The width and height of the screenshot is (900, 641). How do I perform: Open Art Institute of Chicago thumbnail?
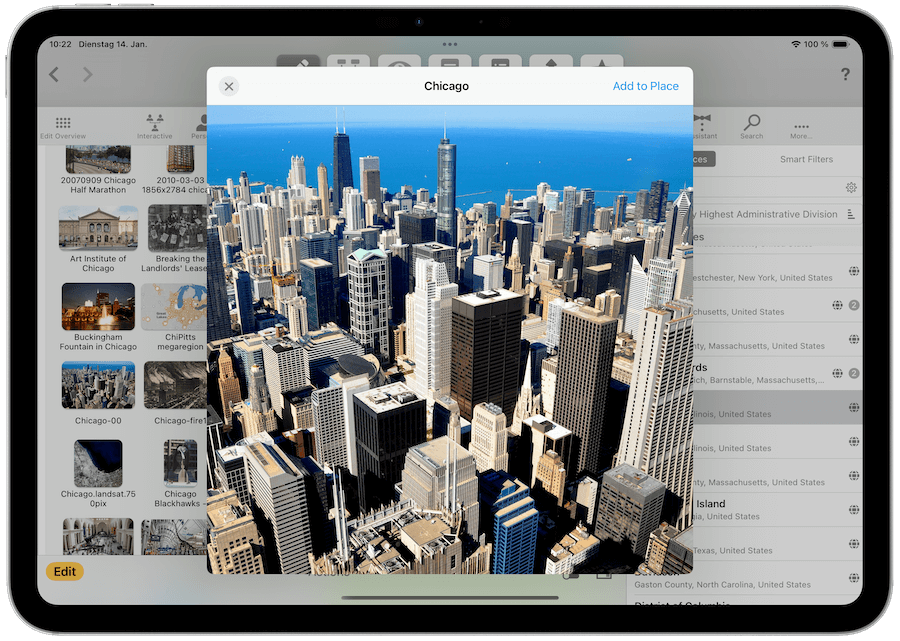[x=98, y=228]
